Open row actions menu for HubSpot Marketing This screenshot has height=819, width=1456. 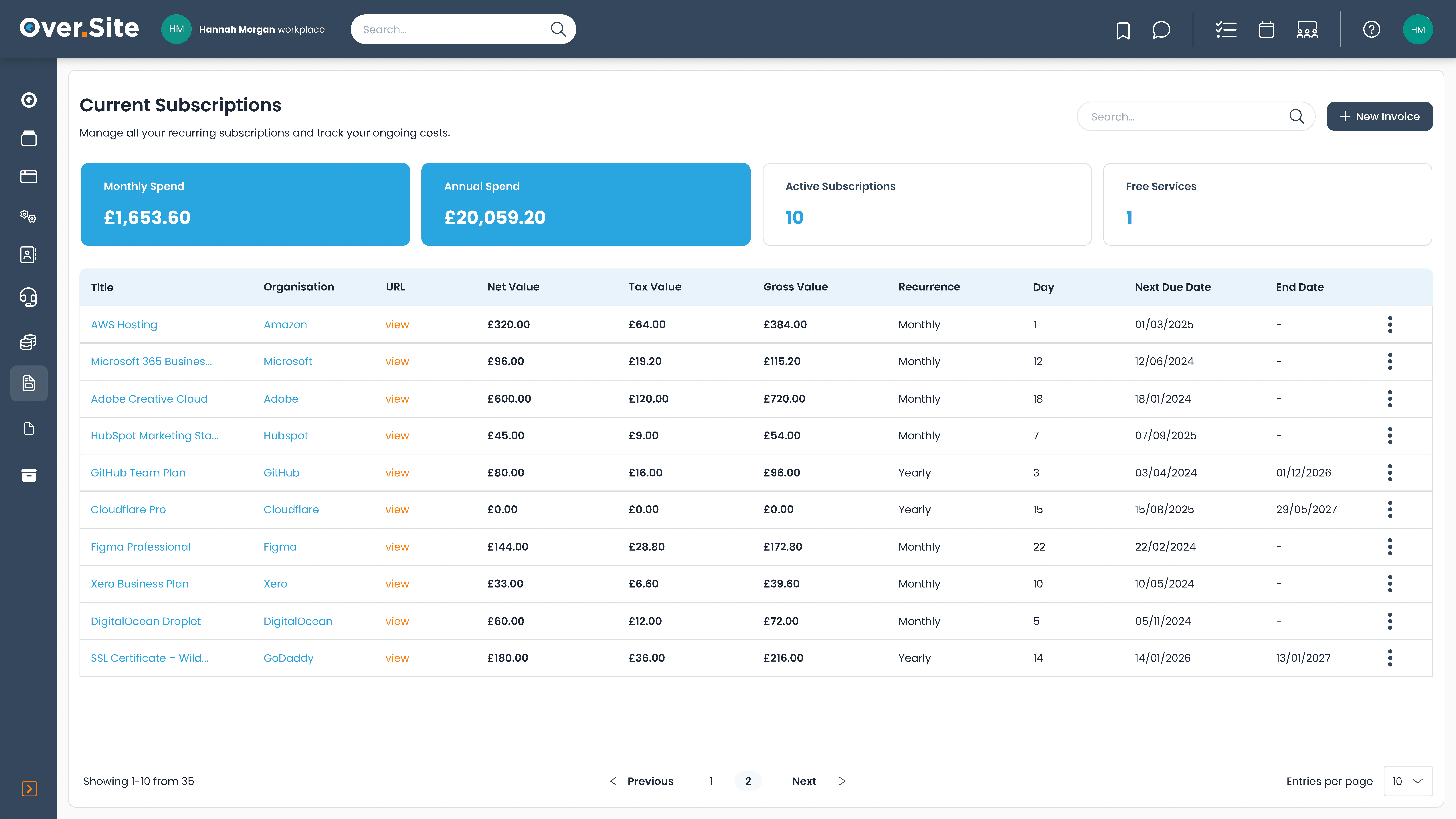pyautogui.click(x=1390, y=436)
